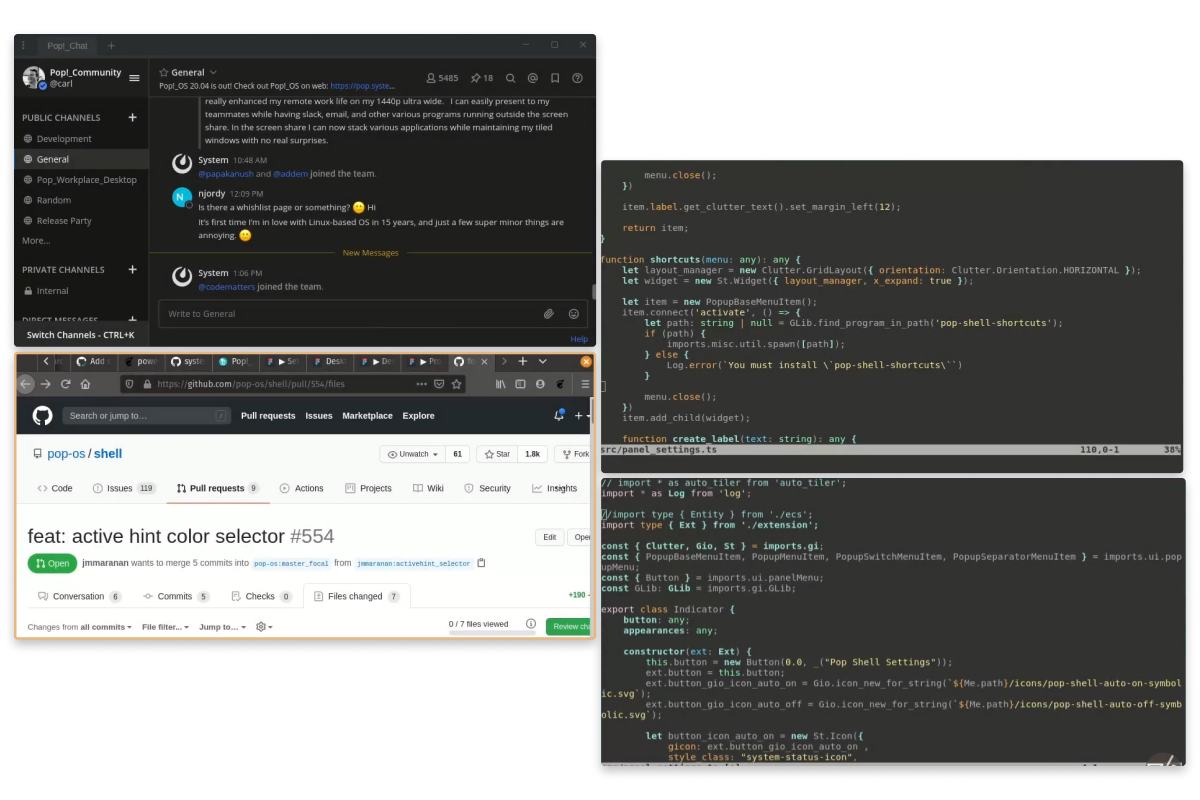Open the File filter dropdown
The height and width of the screenshot is (800, 1200).
(166, 627)
